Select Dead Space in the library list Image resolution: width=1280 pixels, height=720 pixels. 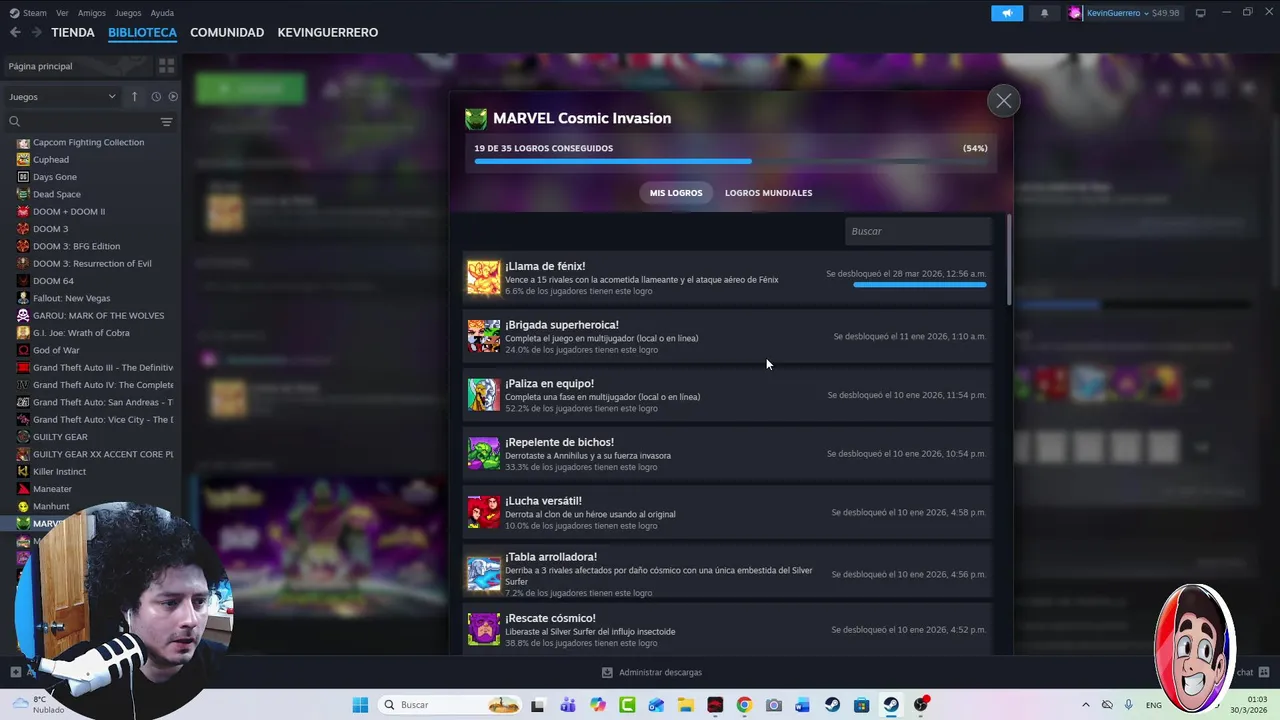pos(57,194)
